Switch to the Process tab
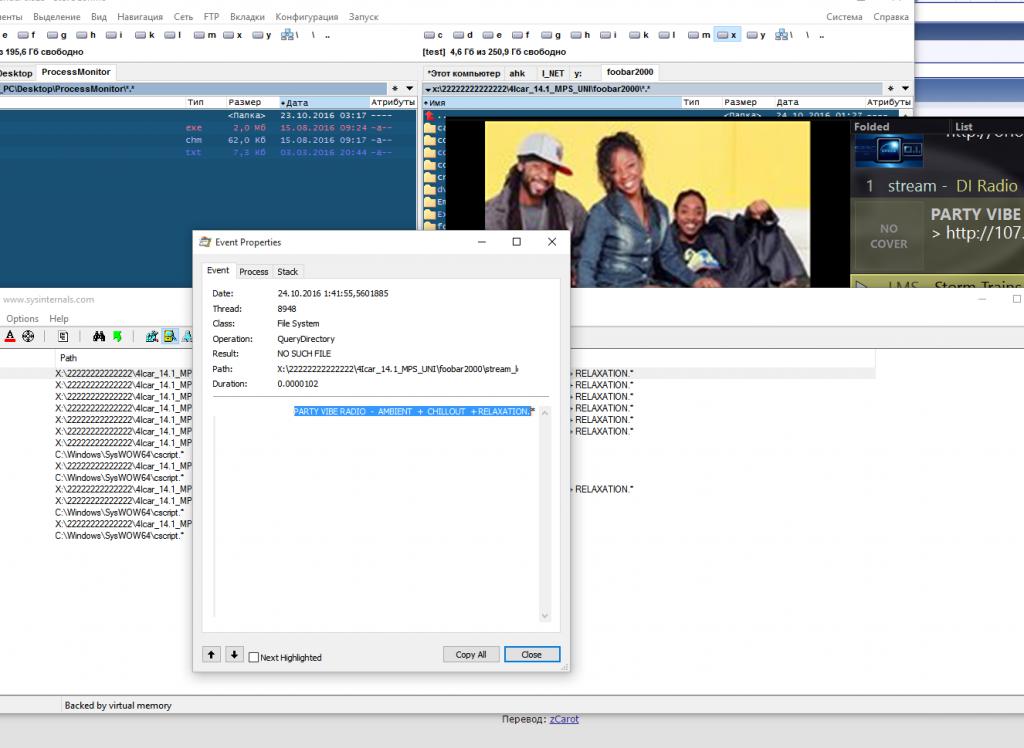The image size is (1024, 748). (253, 272)
